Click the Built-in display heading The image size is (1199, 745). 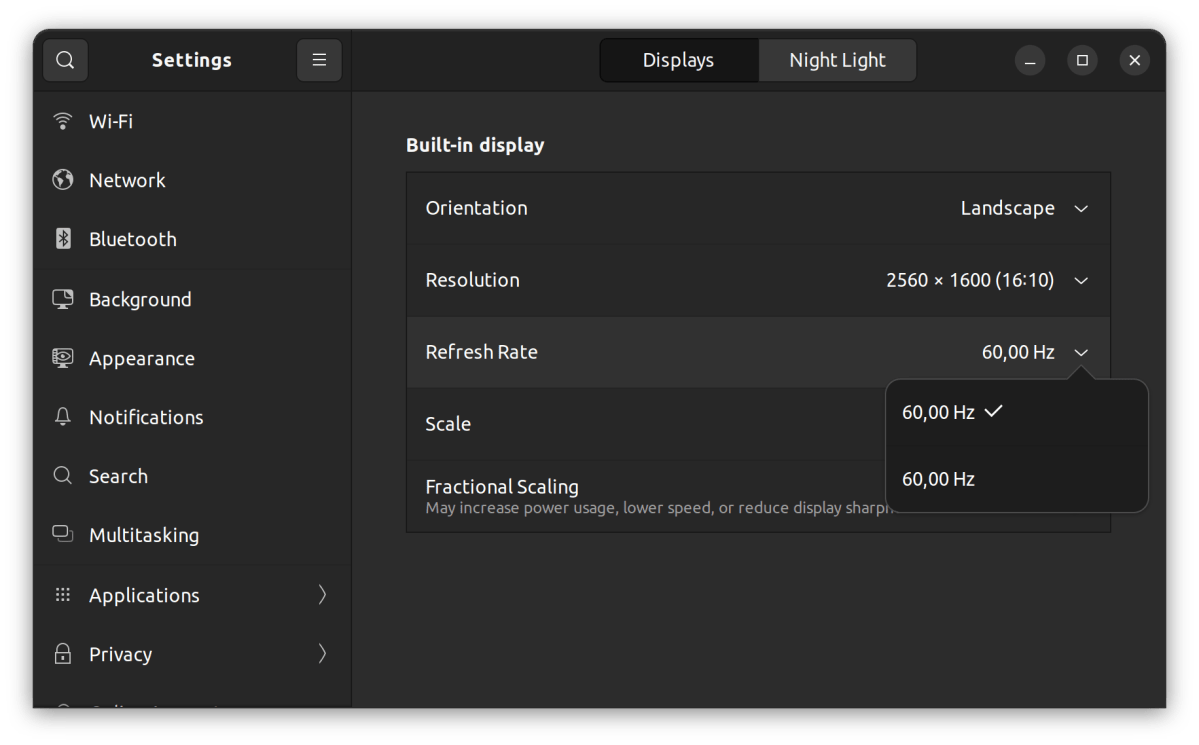coord(475,145)
